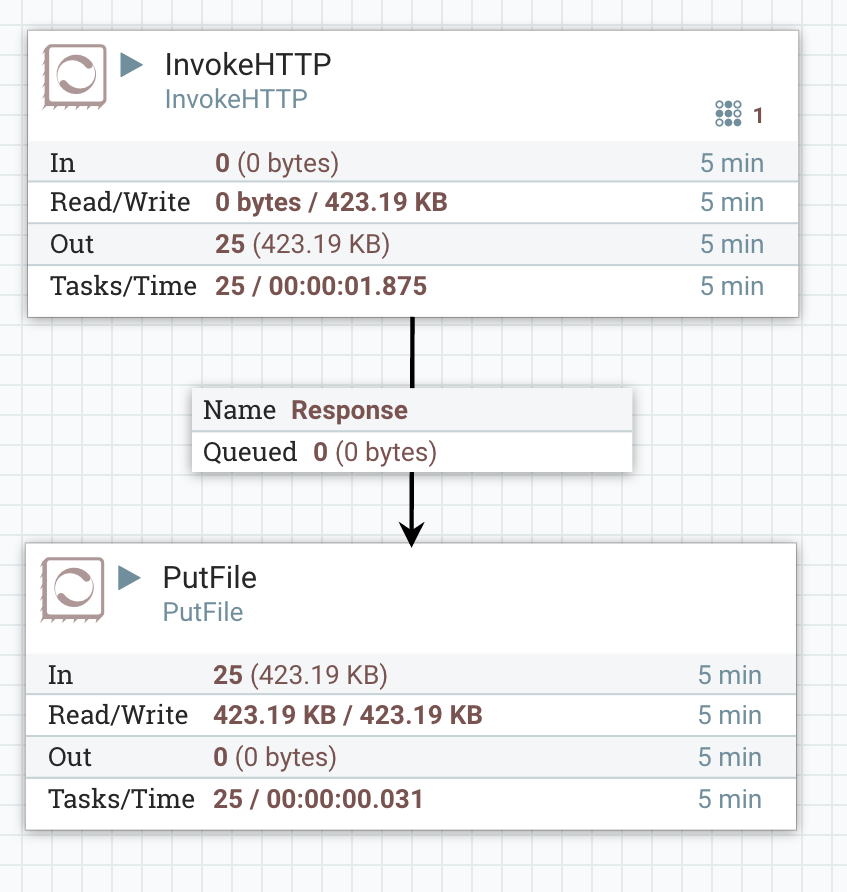The height and width of the screenshot is (892, 847).
Task: Click the connection arrowhead above PutFile
Action: pyautogui.click(x=412, y=533)
